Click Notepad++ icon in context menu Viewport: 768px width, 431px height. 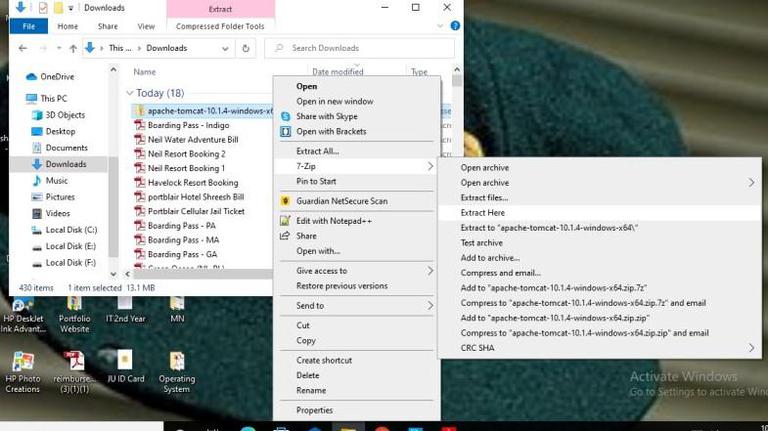(x=285, y=221)
